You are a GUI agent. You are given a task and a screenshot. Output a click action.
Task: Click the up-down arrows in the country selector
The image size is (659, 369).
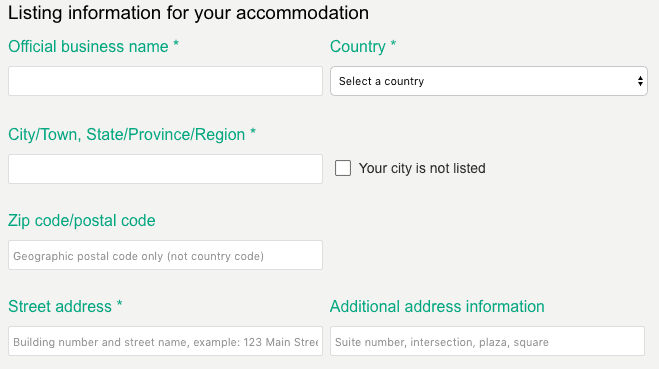pyautogui.click(x=640, y=81)
